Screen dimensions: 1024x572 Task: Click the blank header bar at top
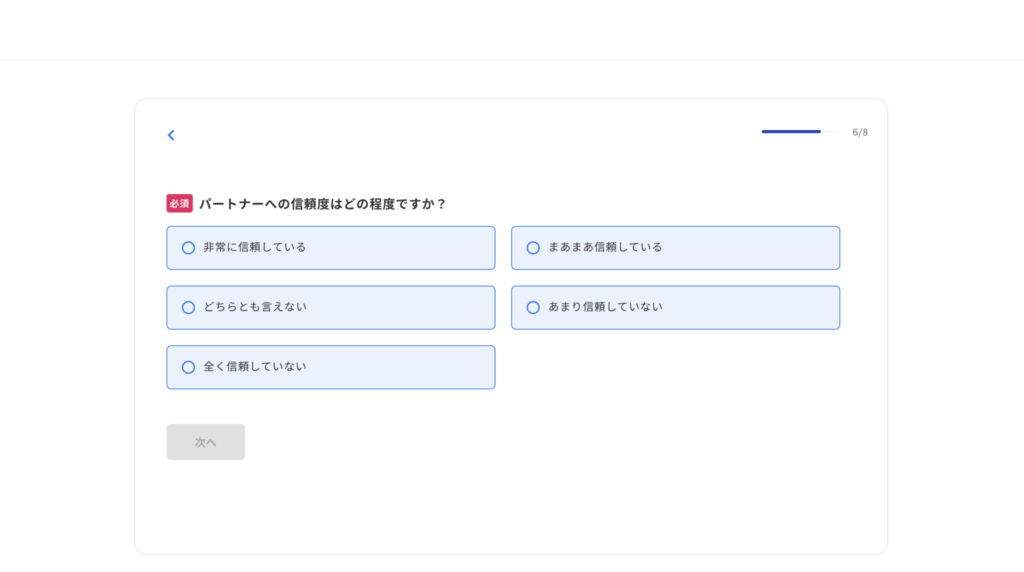pos(512,30)
